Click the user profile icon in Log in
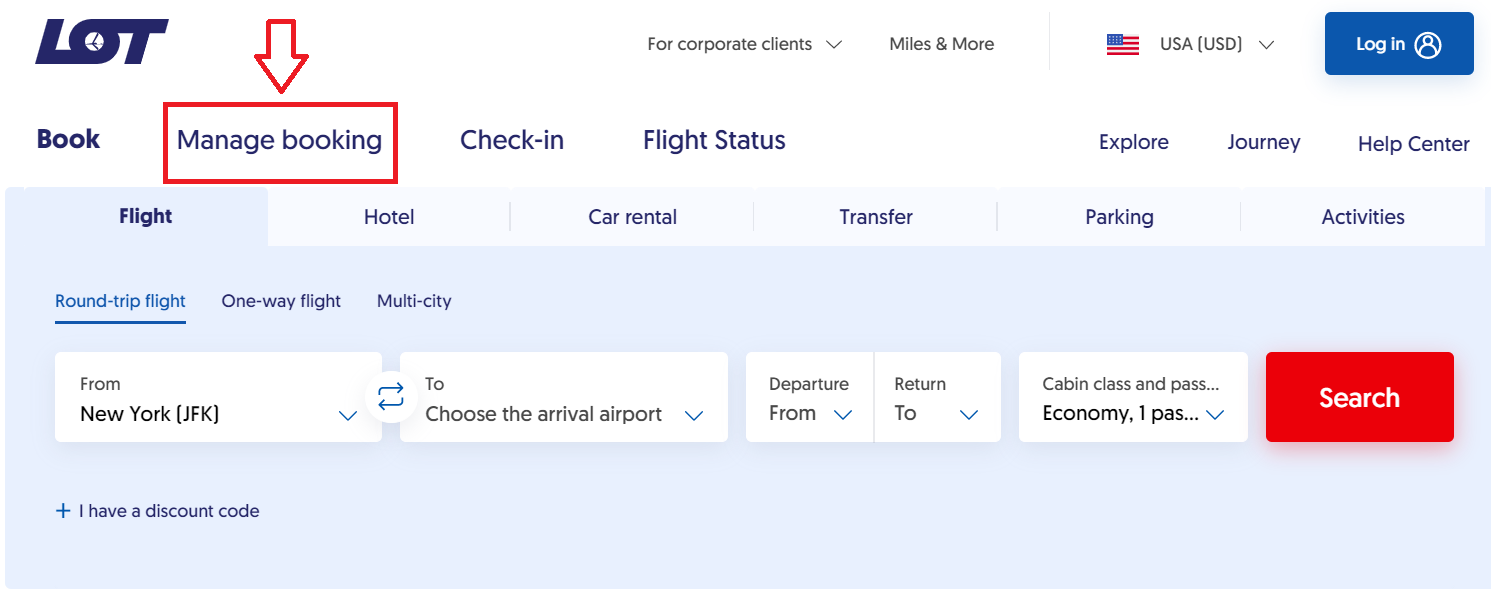Screen dimensions: 1491x590 pyautogui.click(x=1428, y=44)
